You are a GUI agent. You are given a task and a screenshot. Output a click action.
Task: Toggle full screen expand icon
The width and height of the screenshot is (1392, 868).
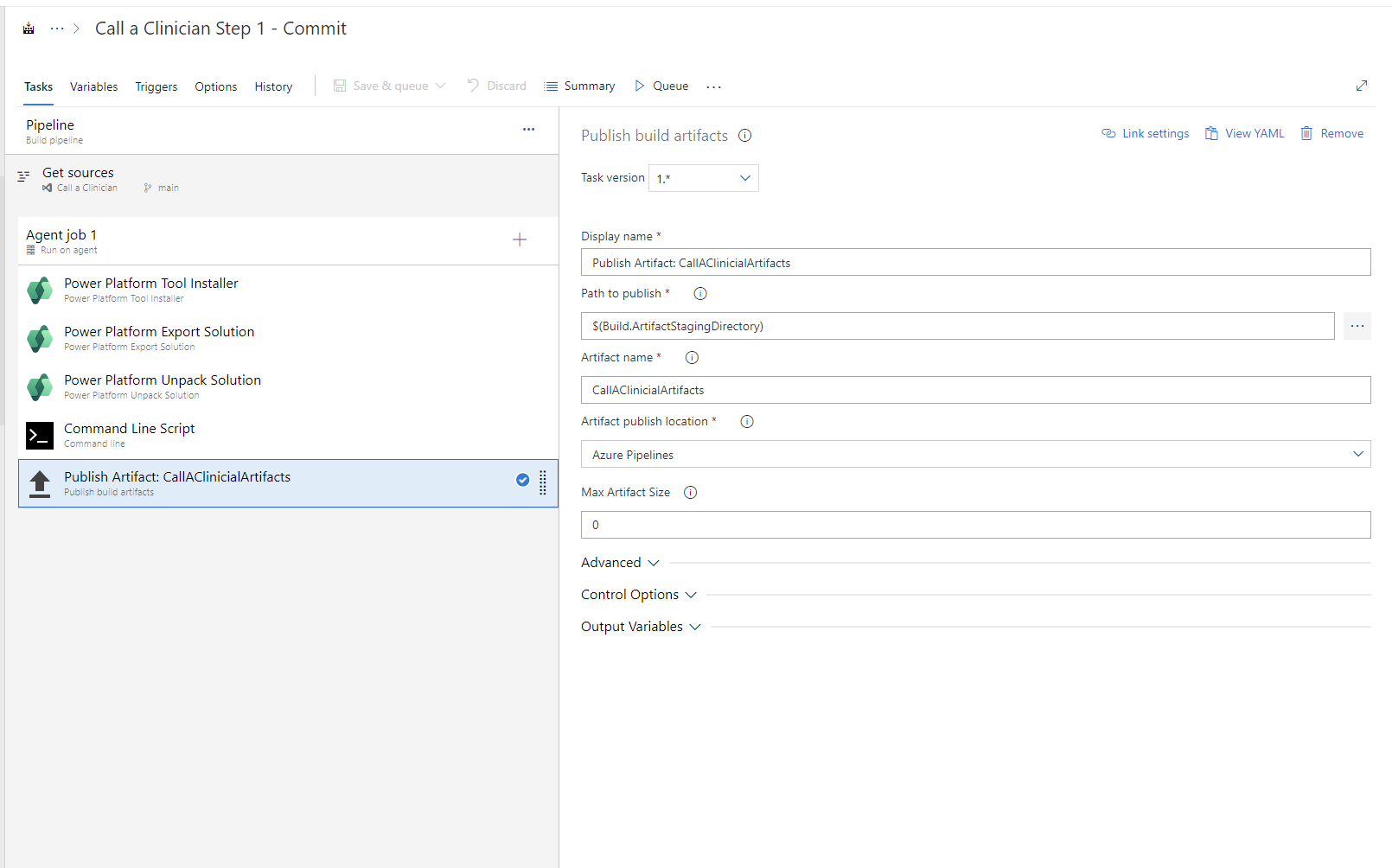1362,86
